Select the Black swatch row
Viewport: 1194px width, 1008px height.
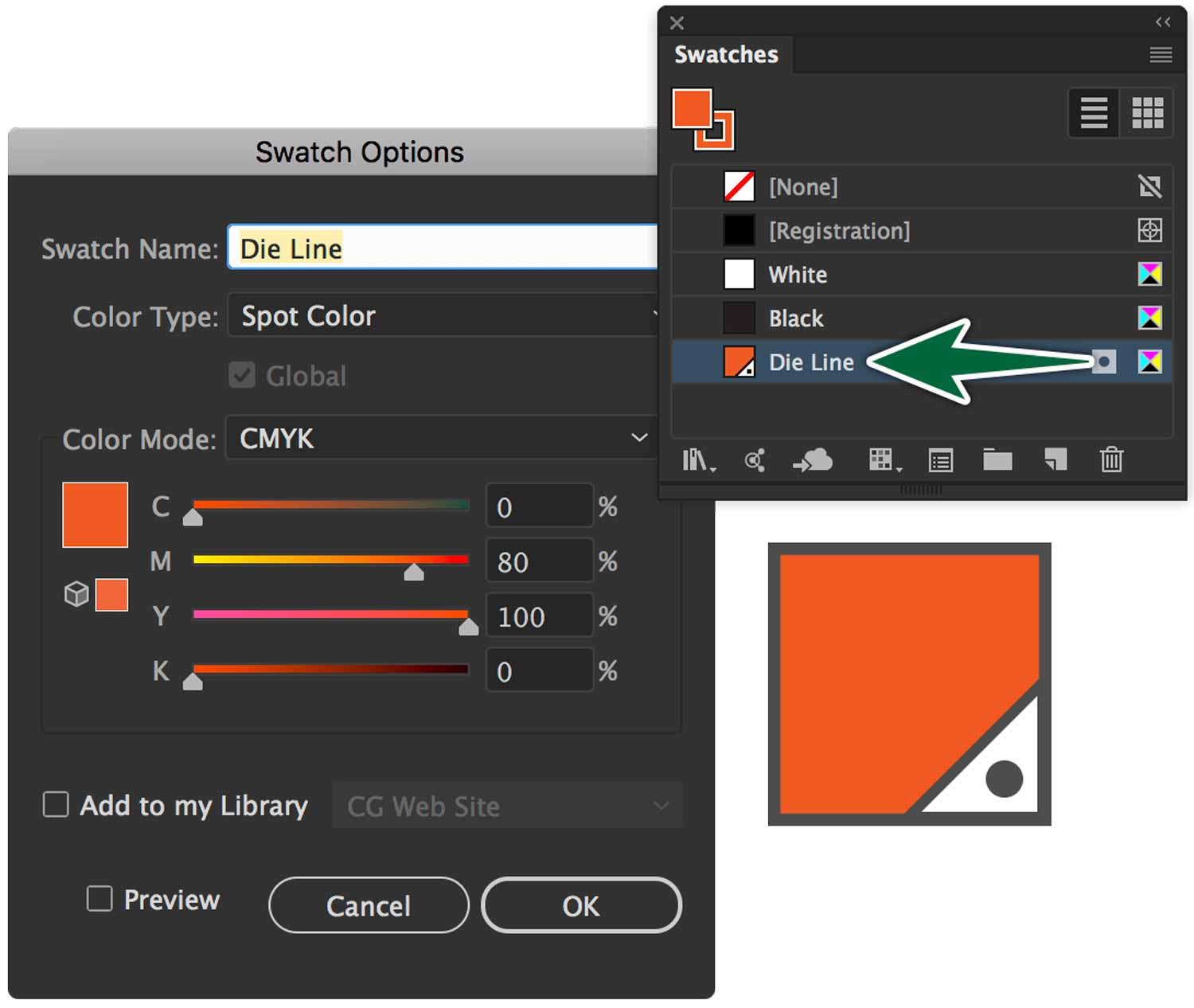921,318
